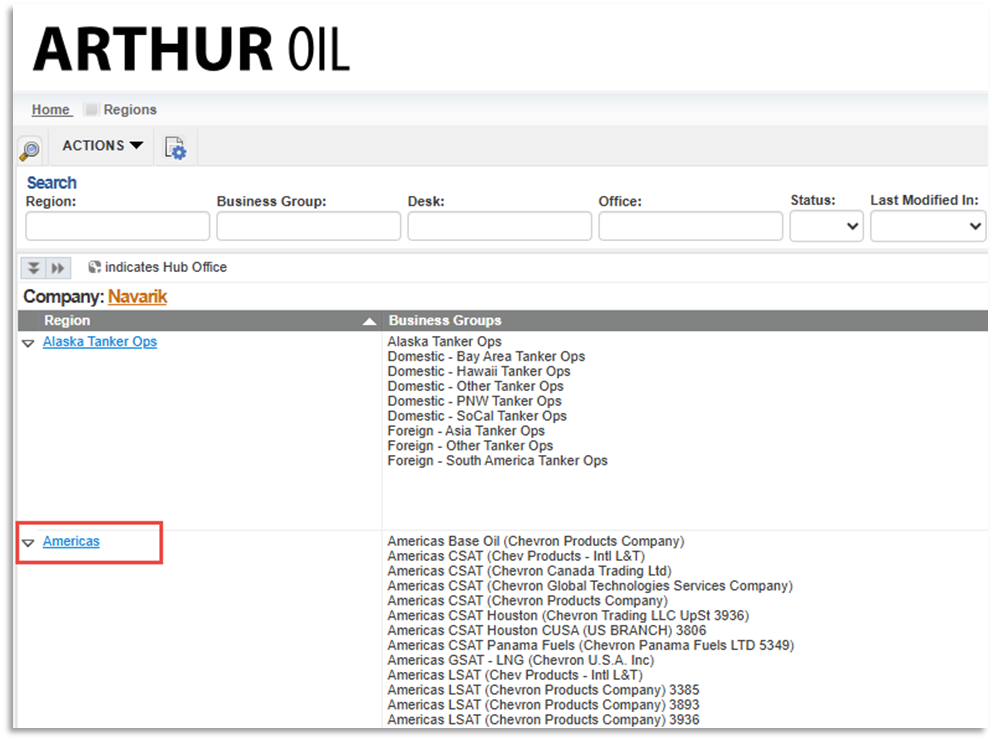Image resolution: width=992 pixels, height=741 pixels.
Task: Go to the Home breadcrumb link
Action: pos(51,109)
